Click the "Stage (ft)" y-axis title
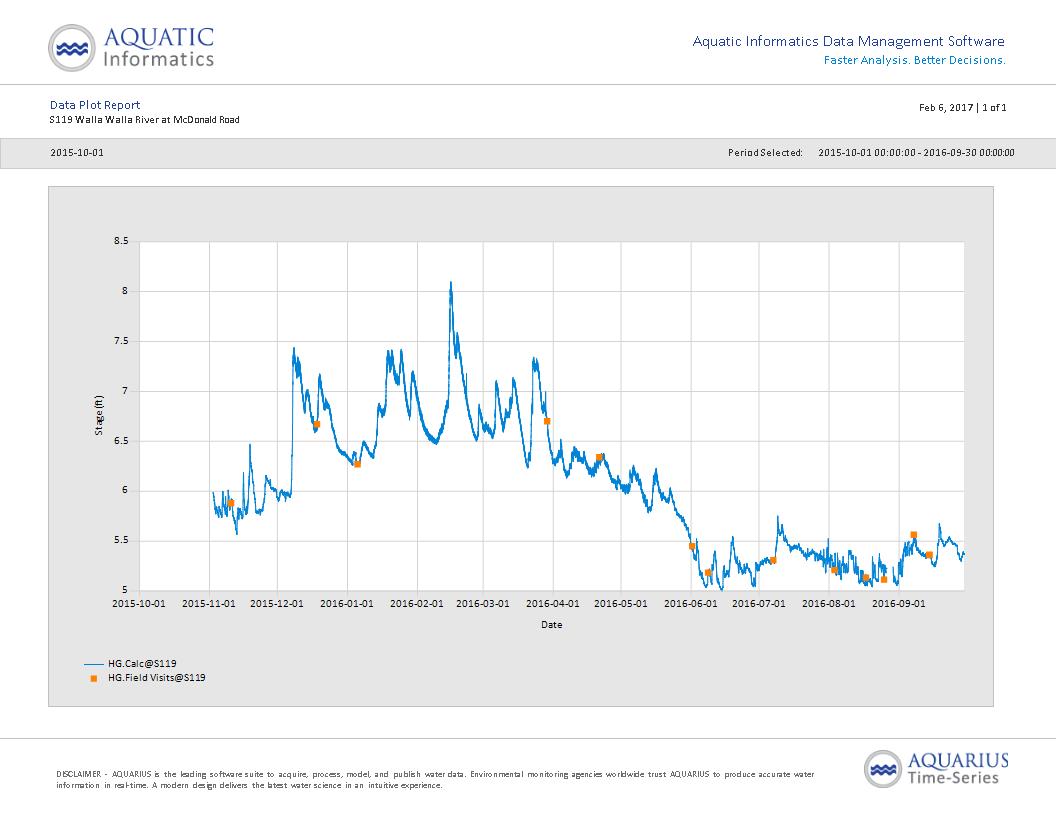Viewport: 1056px width, 816px height. coord(99,415)
